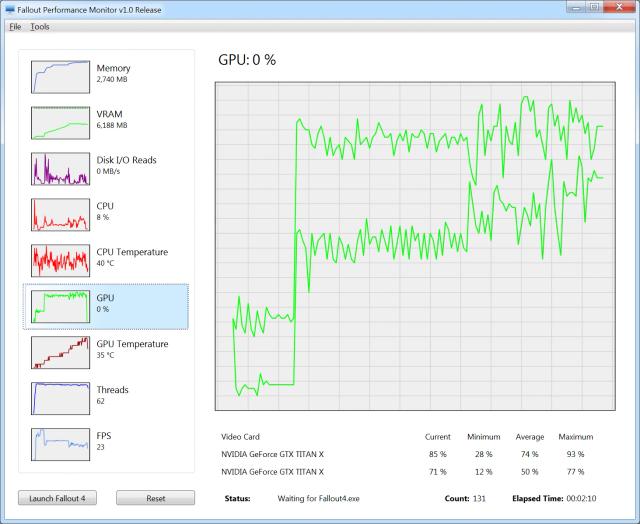This screenshot has height=524, width=640.
Task: Click the 6,188 MB VRAM value
Action: [112, 125]
